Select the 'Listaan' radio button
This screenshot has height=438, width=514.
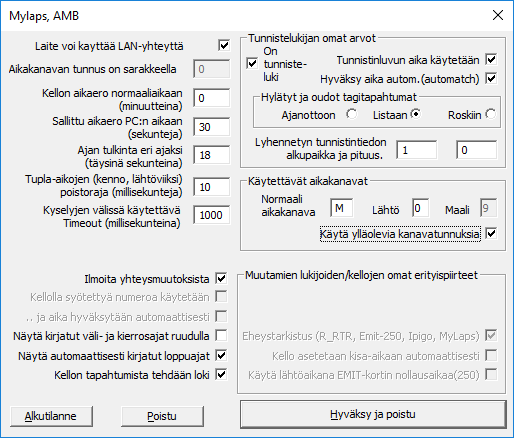pos(416,114)
